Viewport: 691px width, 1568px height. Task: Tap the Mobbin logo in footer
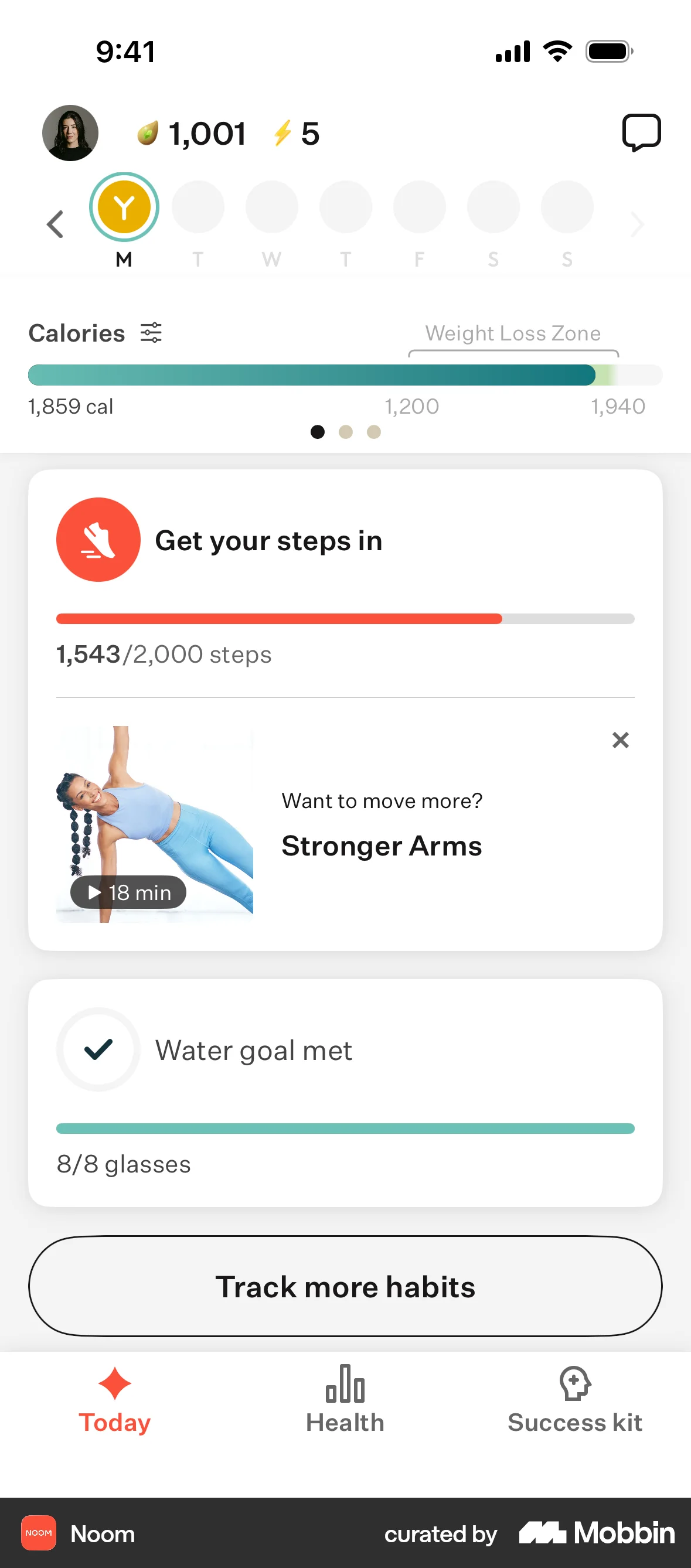click(597, 1533)
